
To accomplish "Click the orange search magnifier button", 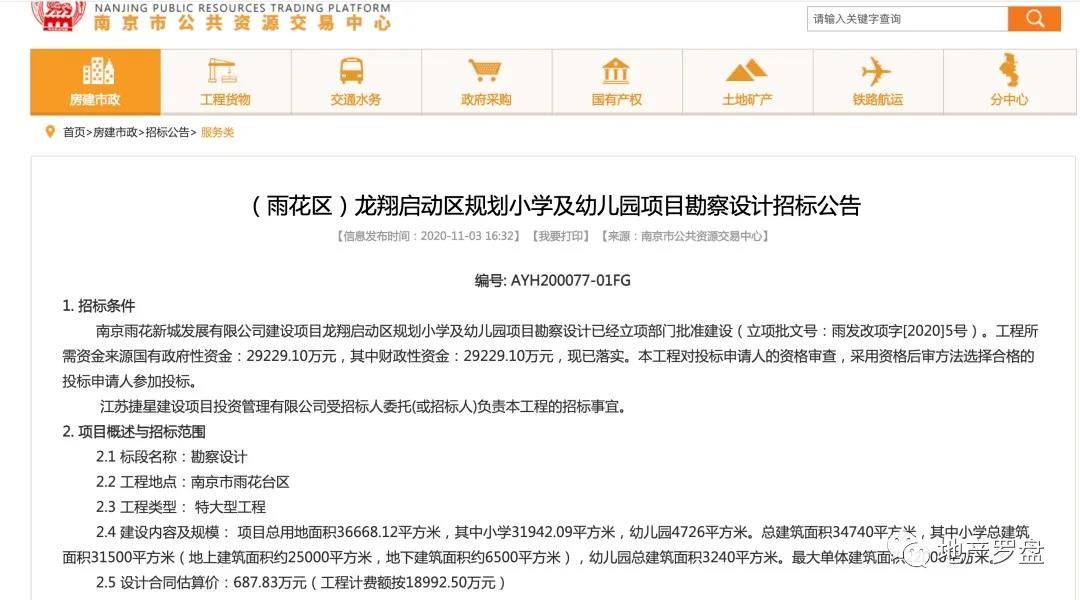I will [x=1034, y=18].
